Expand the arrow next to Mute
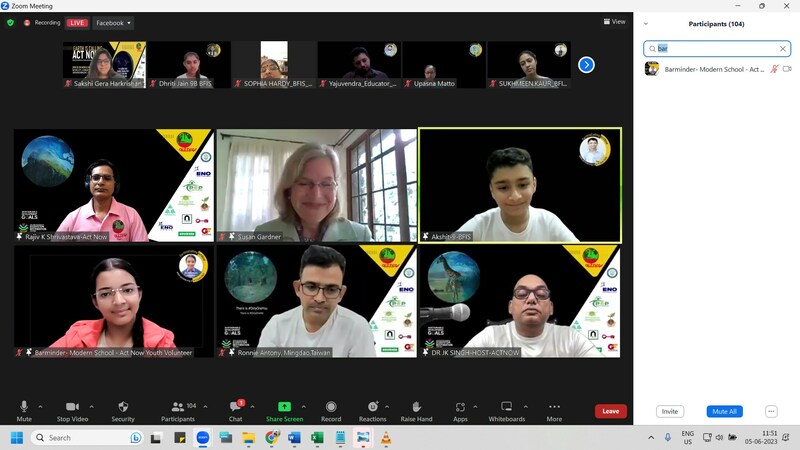Viewport: 800px width, 450px height. click(40, 407)
